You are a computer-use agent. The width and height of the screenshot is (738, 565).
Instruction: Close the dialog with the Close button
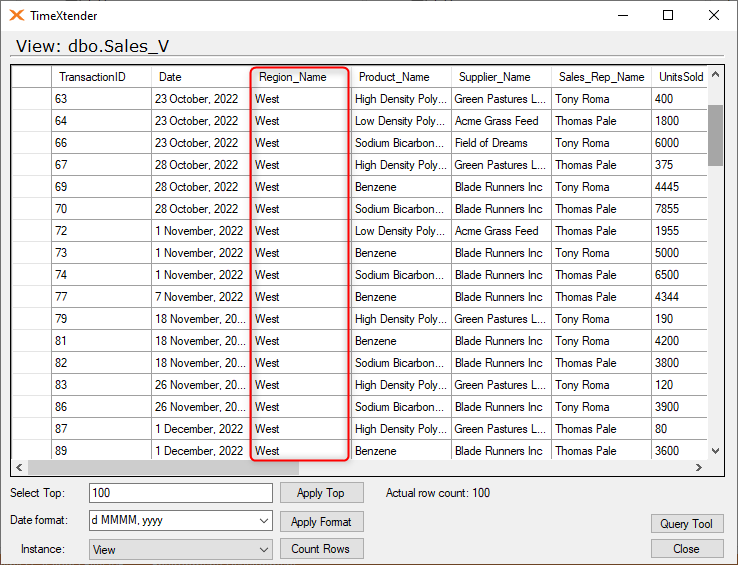point(687,549)
